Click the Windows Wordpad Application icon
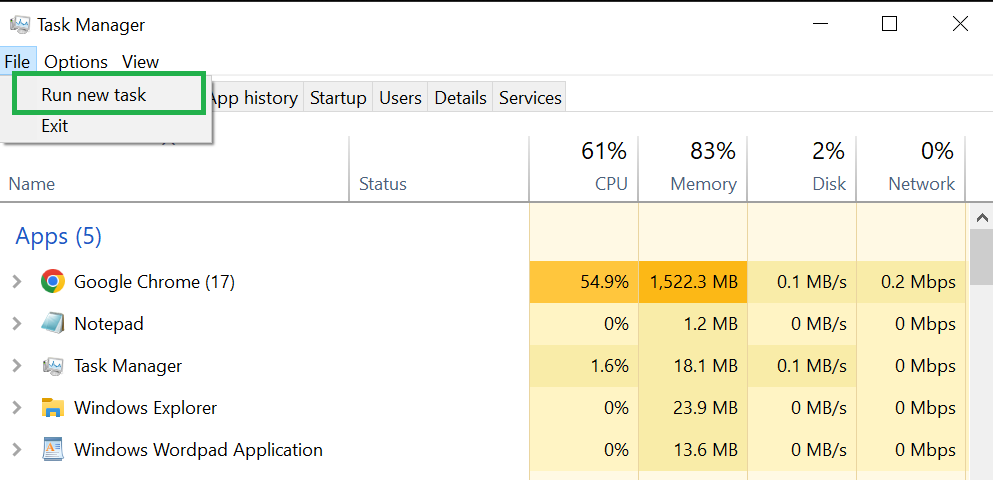Image resolution: width=993 pixels, height=480 pixels. [53, 450]
